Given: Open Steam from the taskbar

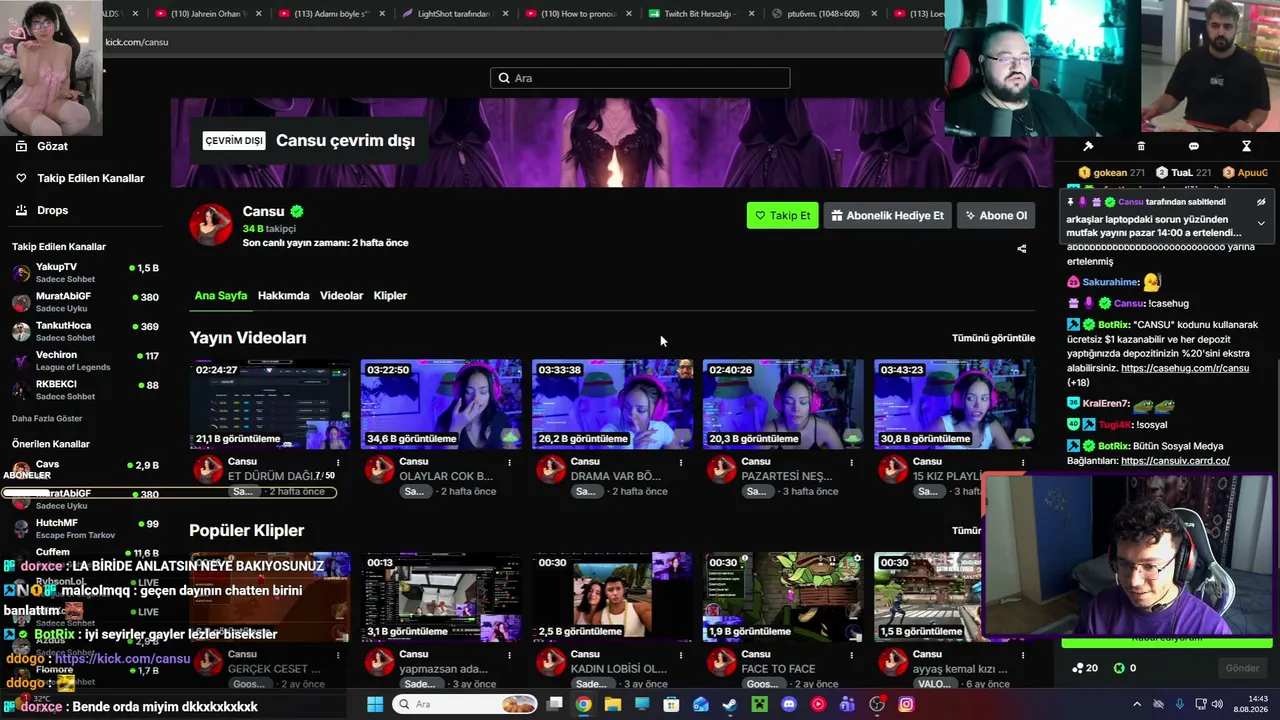Looking at the screenshot, I should [x=730, y=704].
